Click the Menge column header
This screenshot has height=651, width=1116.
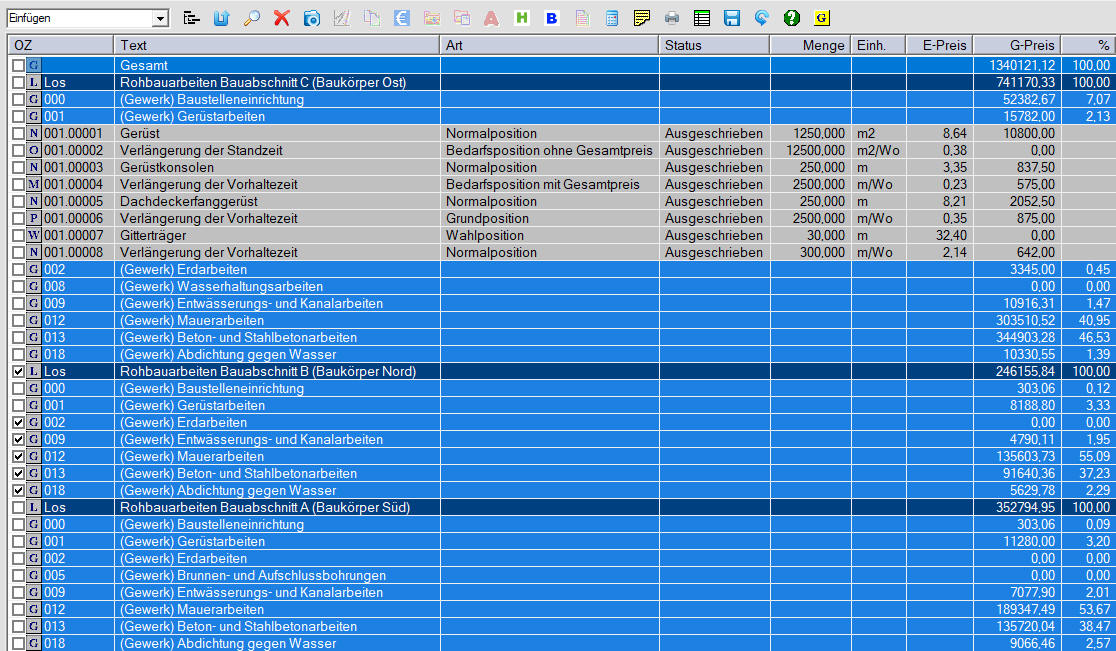(810, 46)
